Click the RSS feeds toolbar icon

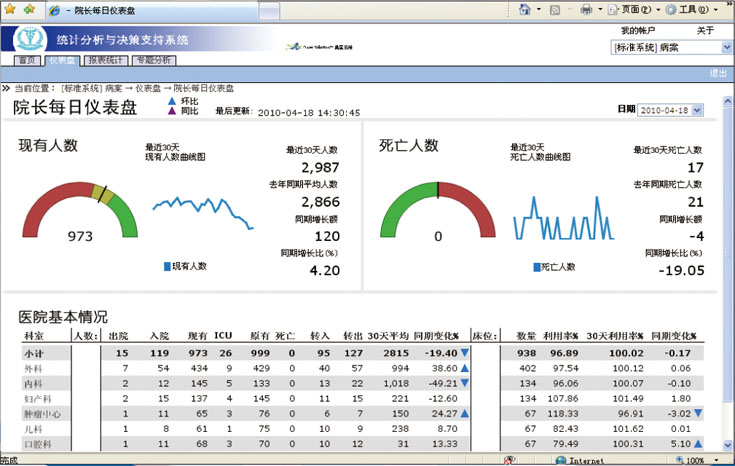pyautogui.click(x=555, y=10)
